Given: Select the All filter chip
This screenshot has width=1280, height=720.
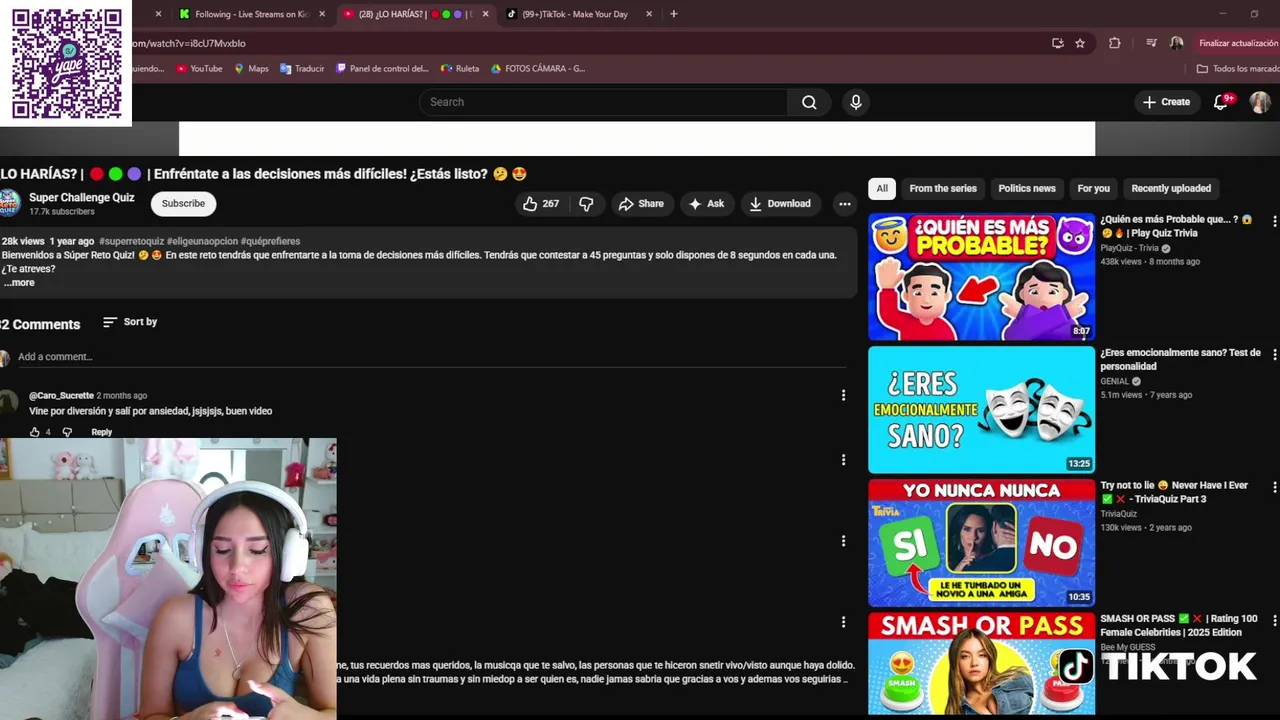Looking at the screenshot, I should click(882, 188).
